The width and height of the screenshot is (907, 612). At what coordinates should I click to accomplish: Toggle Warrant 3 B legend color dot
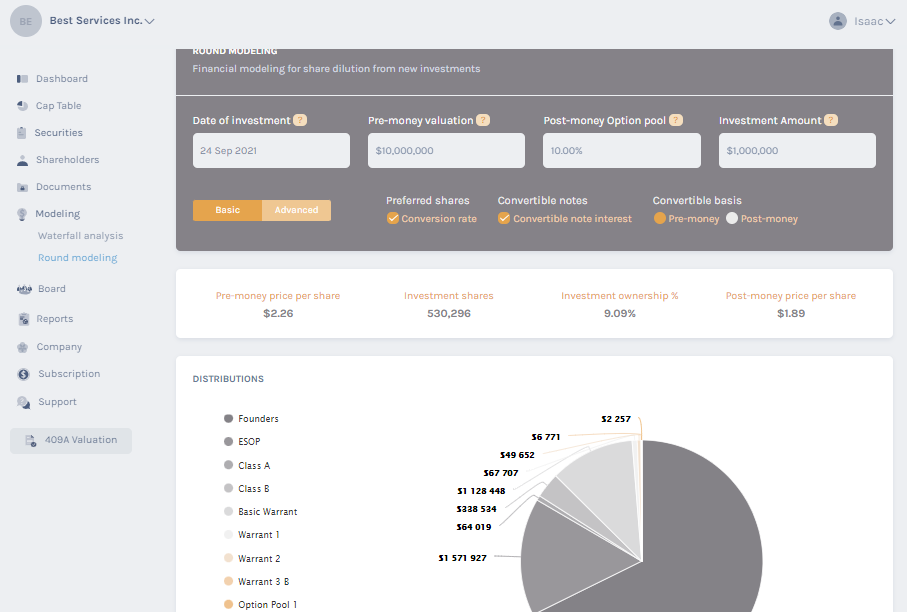(228, 581)
